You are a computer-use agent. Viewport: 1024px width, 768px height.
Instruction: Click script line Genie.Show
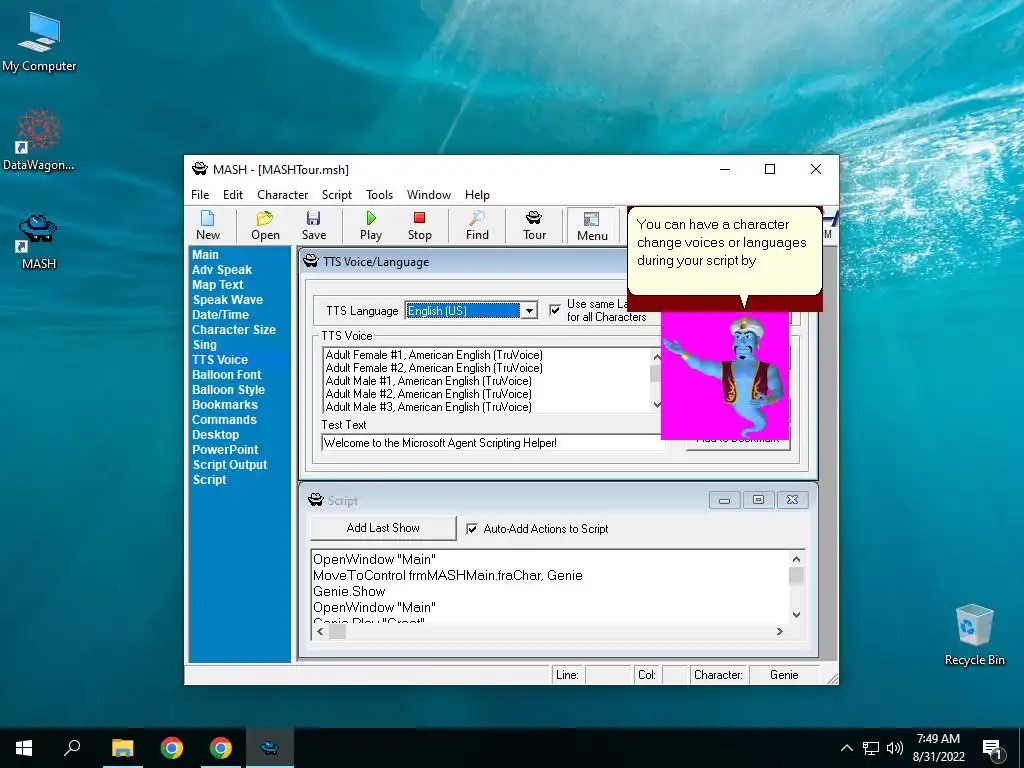(x=349, y=592)
